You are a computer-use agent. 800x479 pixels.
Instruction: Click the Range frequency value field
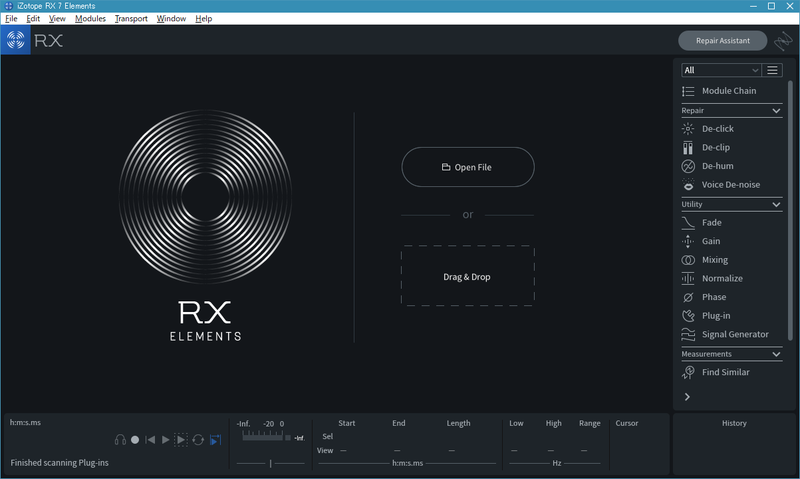[584, 450]
